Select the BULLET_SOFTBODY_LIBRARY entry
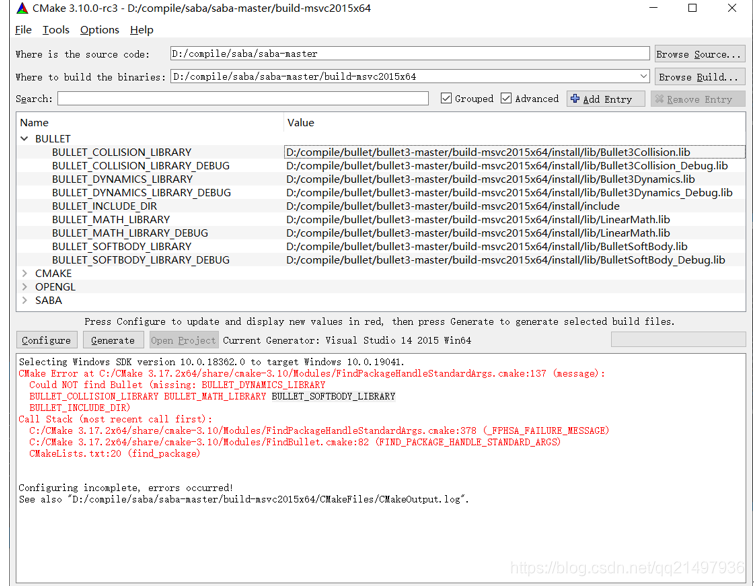 [122, 246]
